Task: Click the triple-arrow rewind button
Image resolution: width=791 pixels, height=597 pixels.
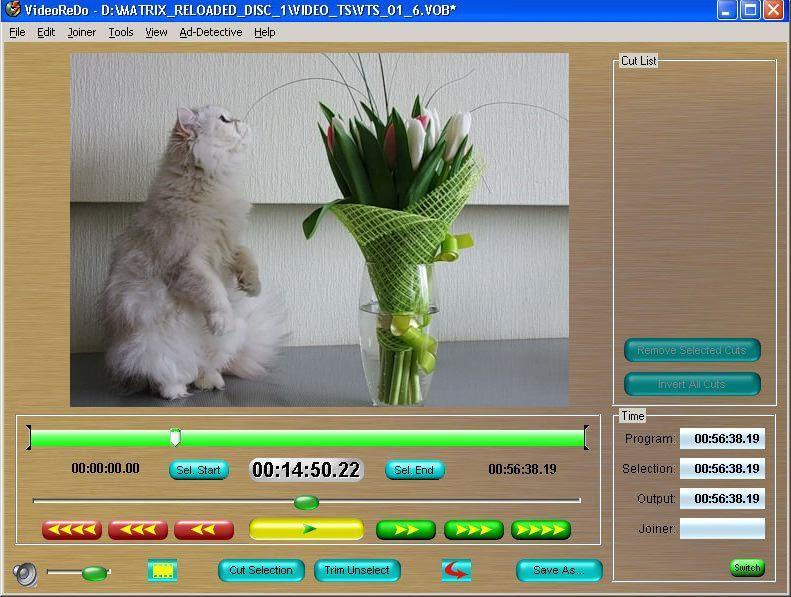Action: (x=138, y=530)
